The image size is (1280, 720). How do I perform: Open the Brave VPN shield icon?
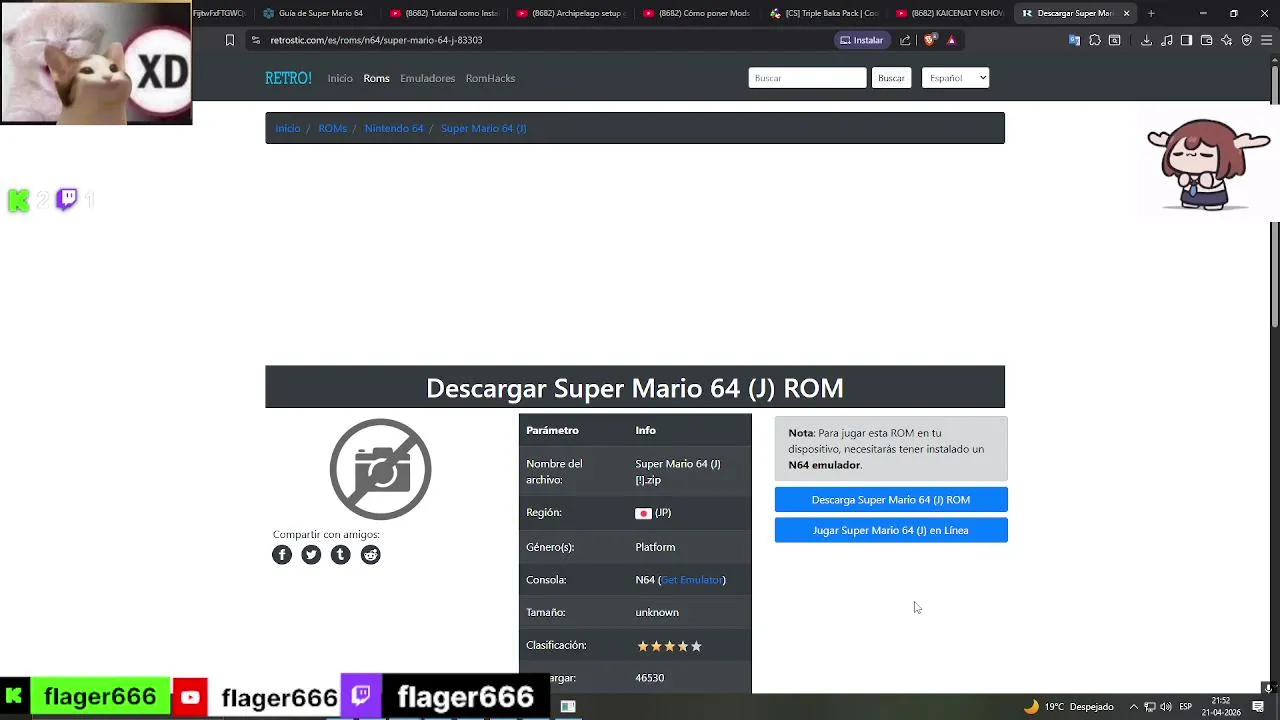tap(1246, 40)
